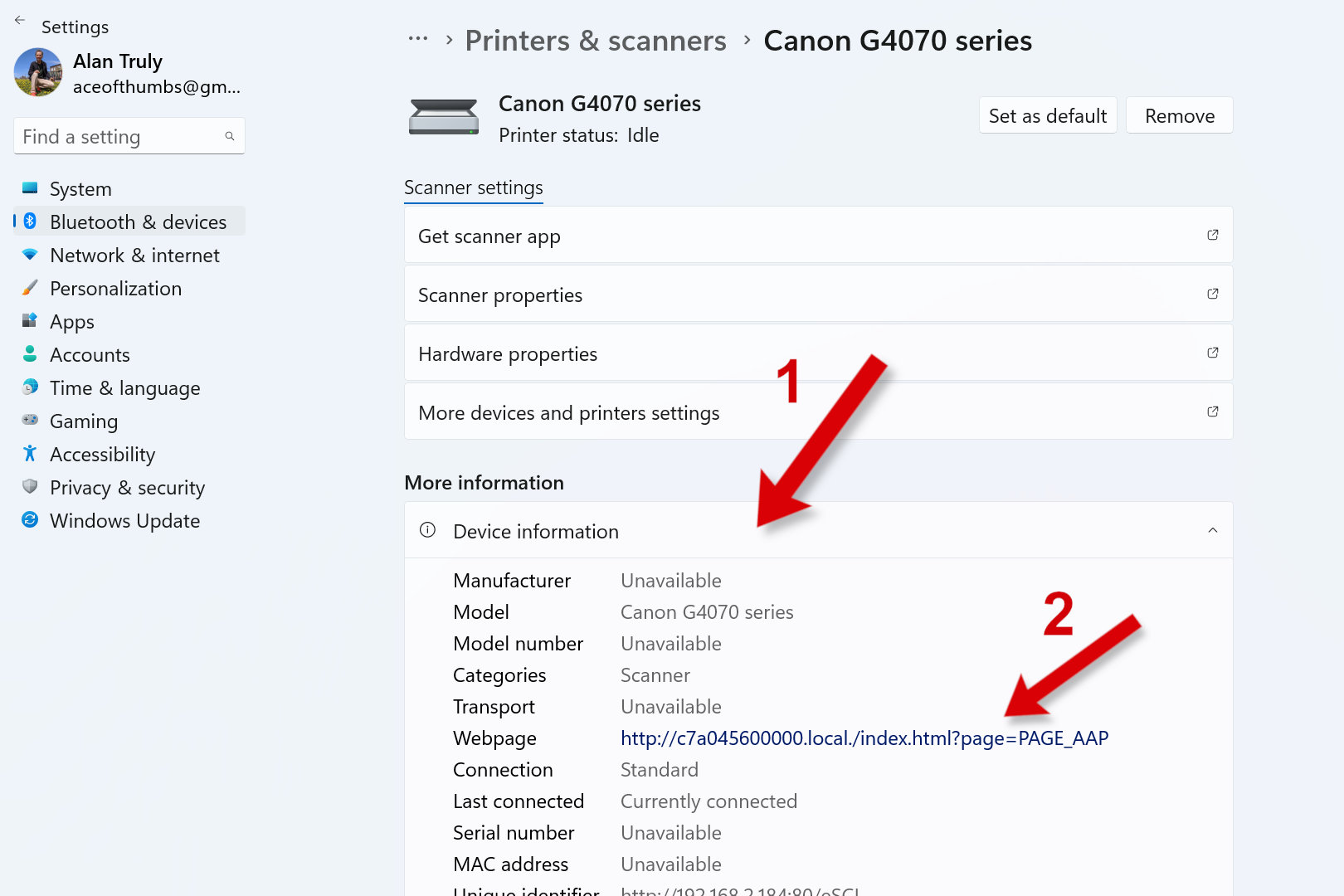Click the Bluetooth icon in sidebar
Viewport: 1344px width, 896px height.
coord(30,221)
